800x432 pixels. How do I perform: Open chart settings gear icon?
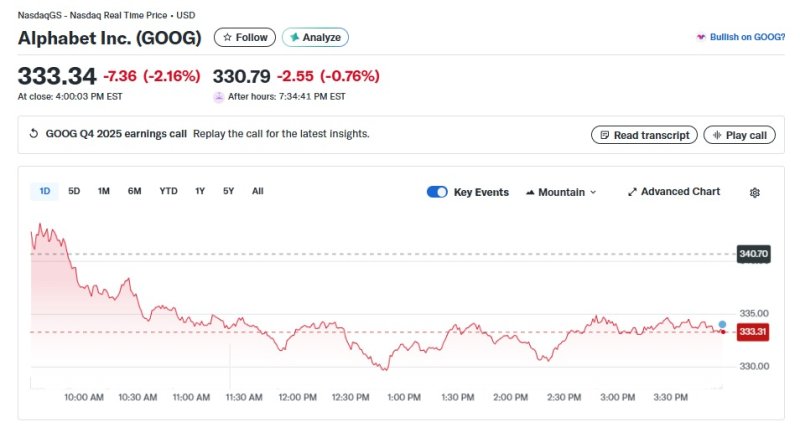tap(755, 192)
